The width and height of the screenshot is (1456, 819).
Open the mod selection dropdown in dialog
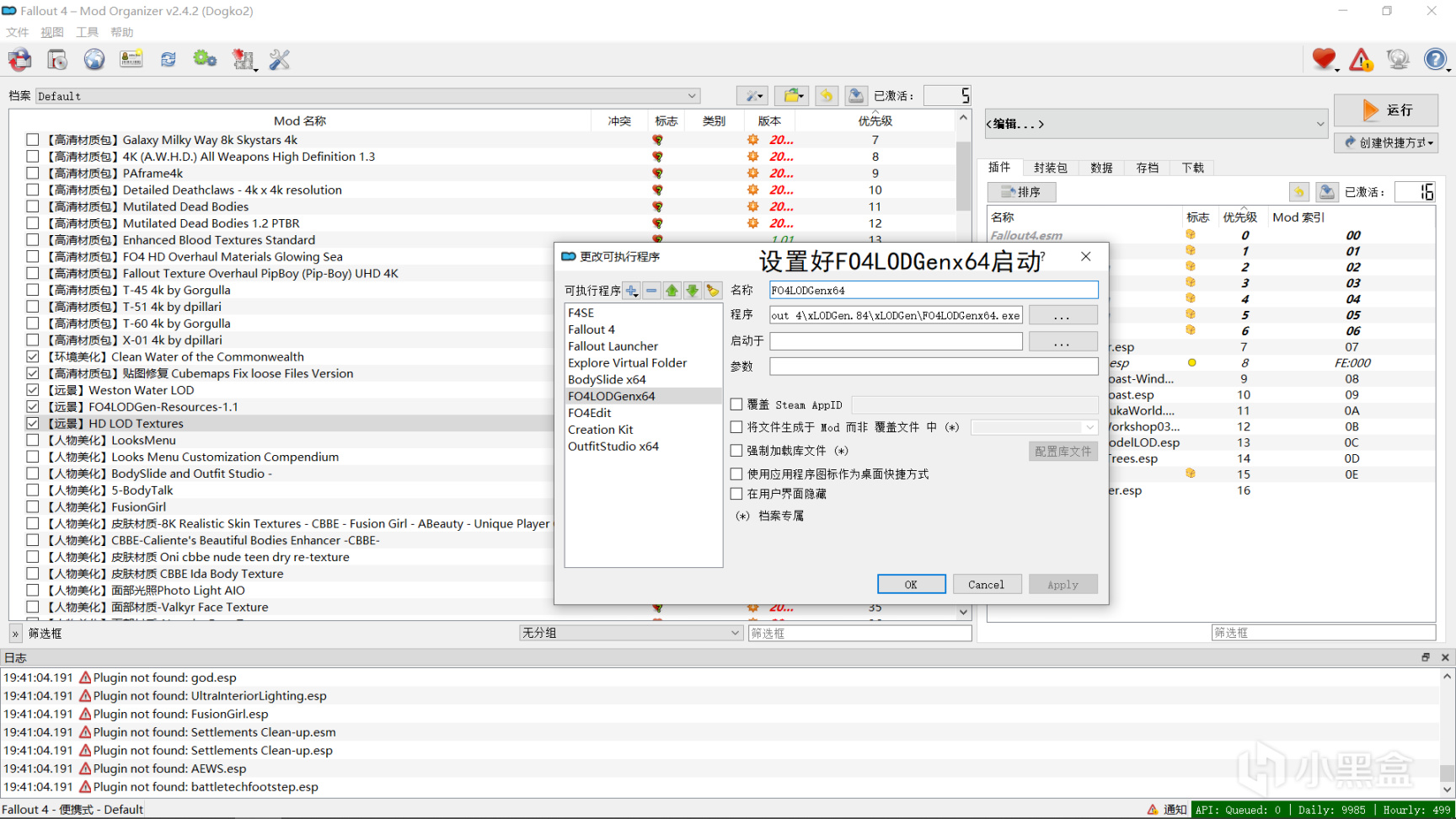coord(1034,427)
